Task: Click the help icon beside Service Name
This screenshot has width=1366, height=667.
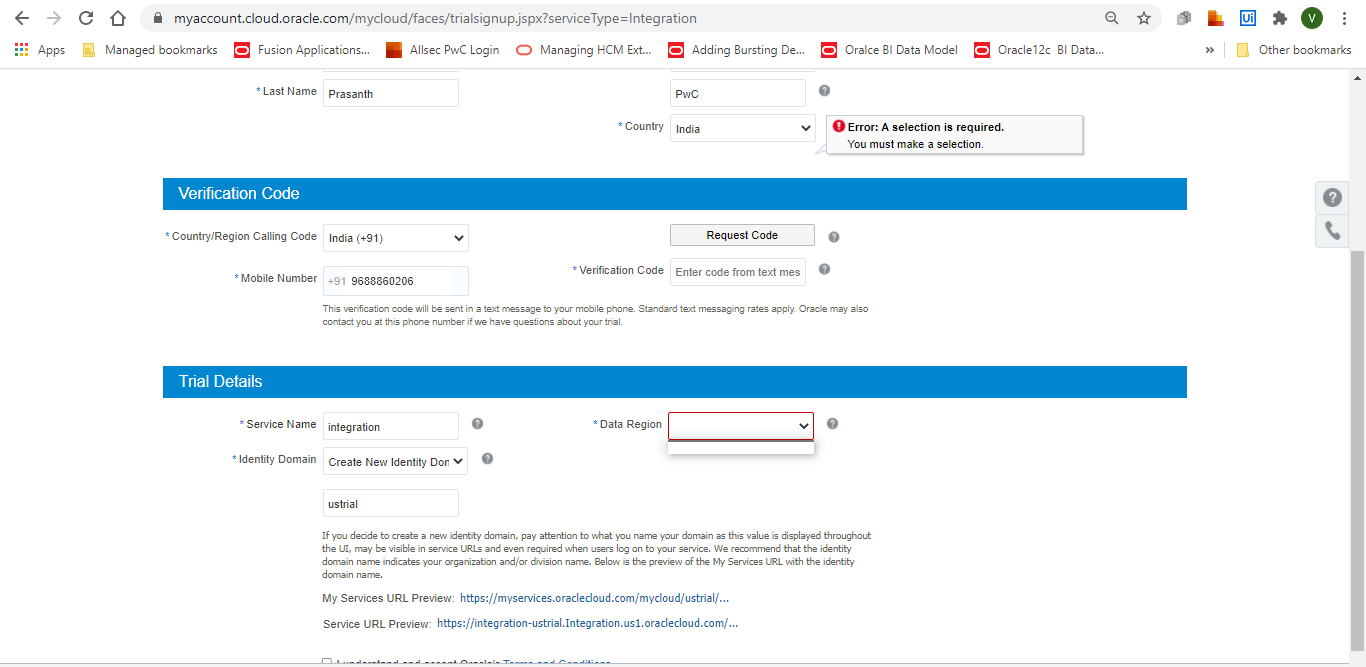Action: [477, 423]
